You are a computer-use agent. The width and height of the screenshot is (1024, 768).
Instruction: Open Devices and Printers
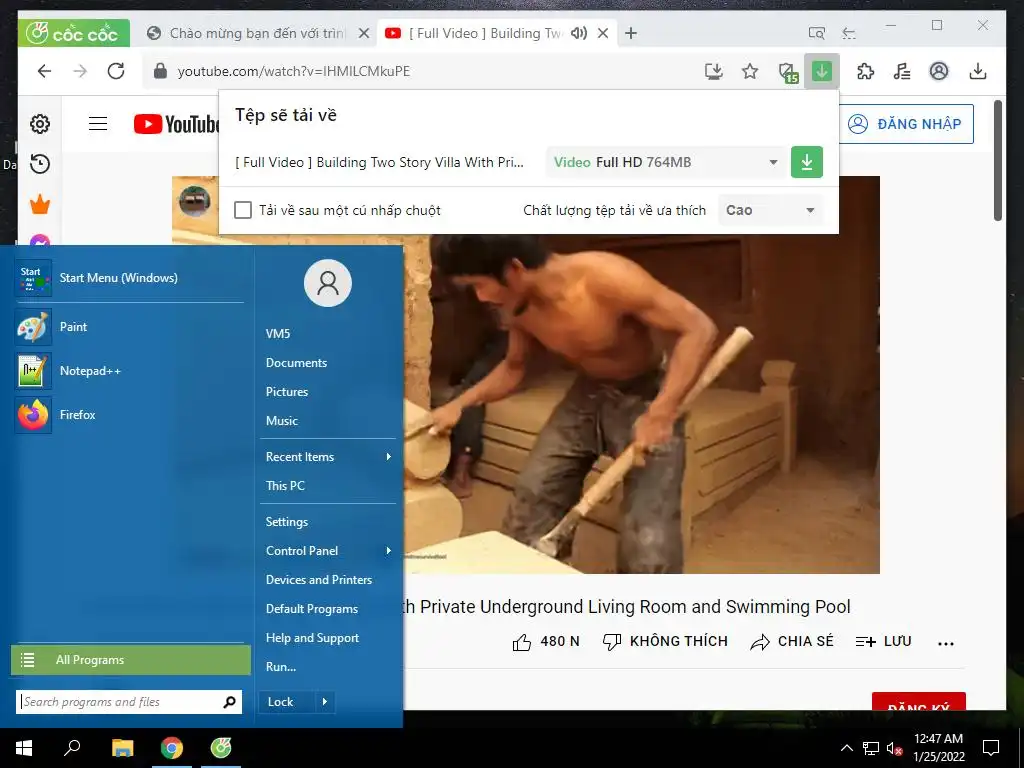point(319,579)
